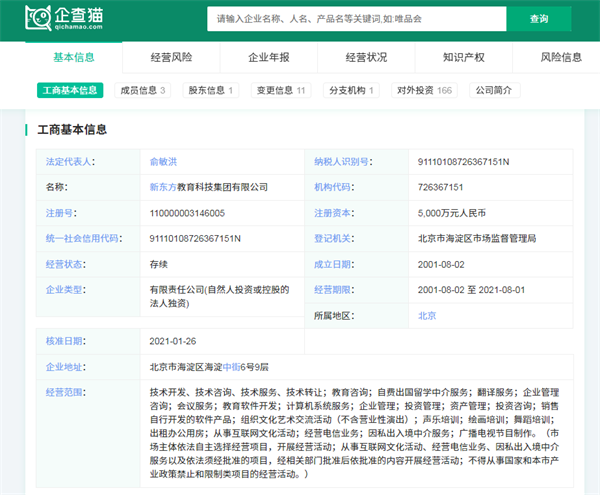Select the 风险信息 tab
Viewport: 600px width, 495px height.
coord(560,57)
